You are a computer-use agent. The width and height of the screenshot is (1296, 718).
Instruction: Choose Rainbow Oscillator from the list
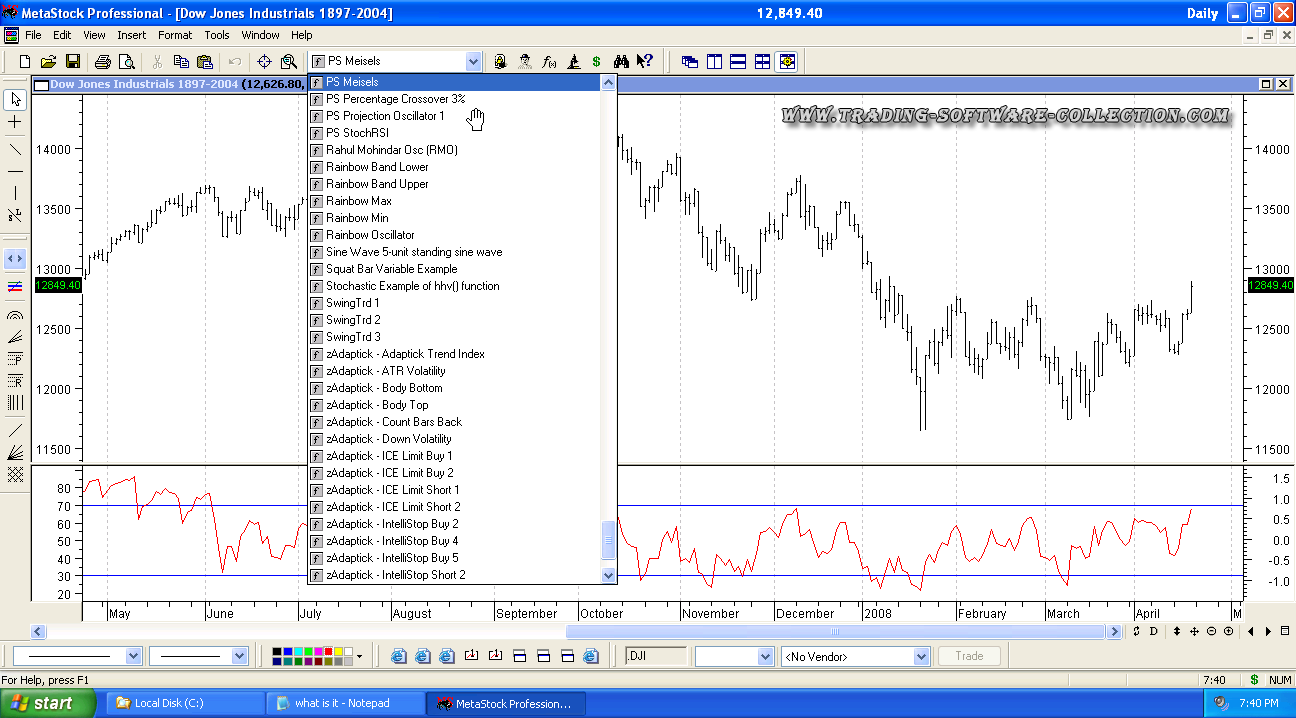370,235
